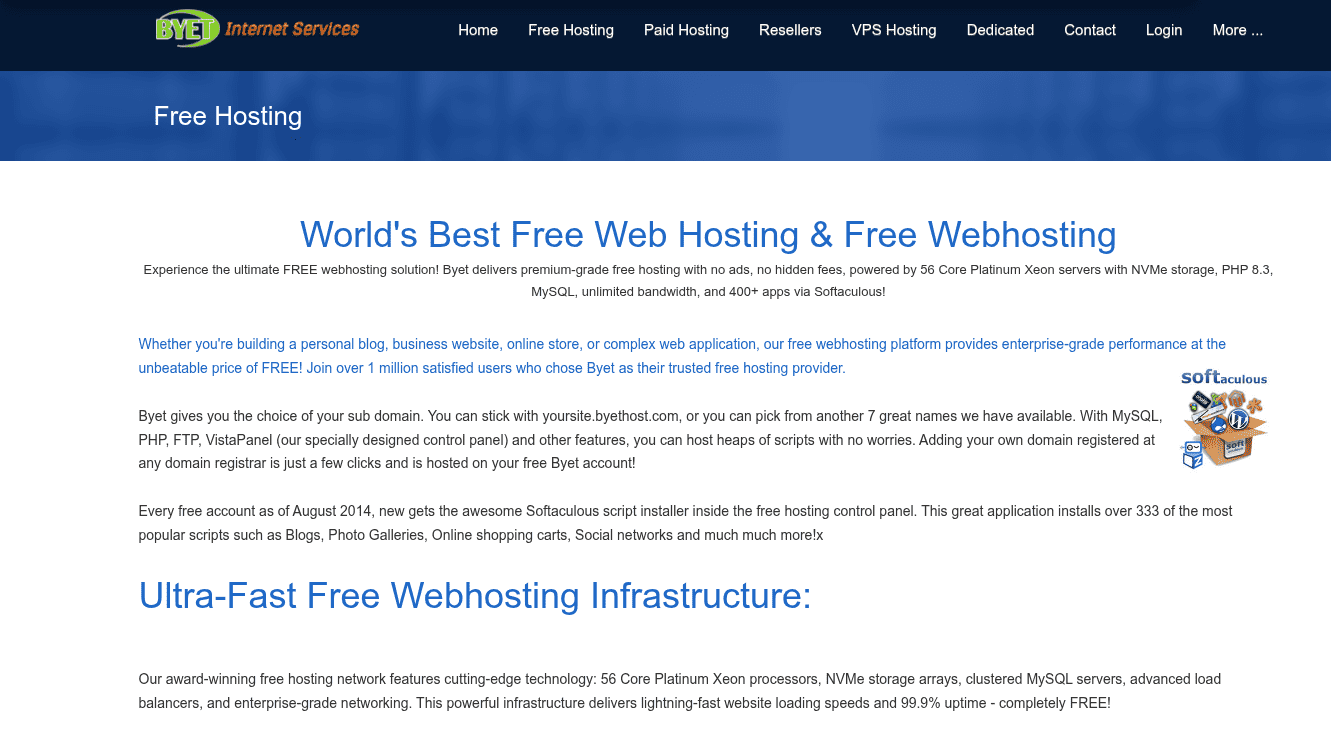
Task: Select Paid Hosting from the top menu
Action: (x=686, y=30)
